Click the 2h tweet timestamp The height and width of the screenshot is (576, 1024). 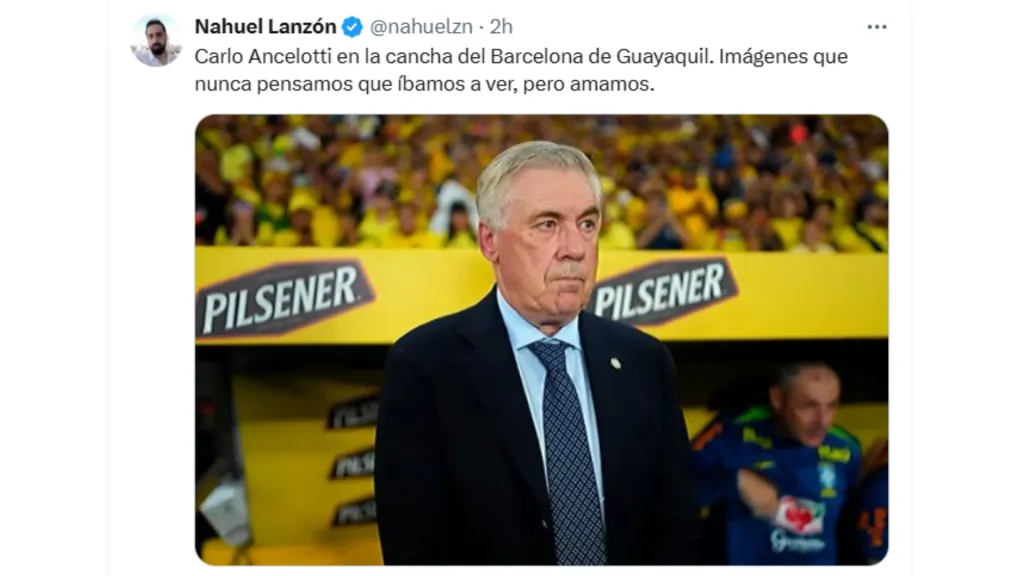point(502,27)
